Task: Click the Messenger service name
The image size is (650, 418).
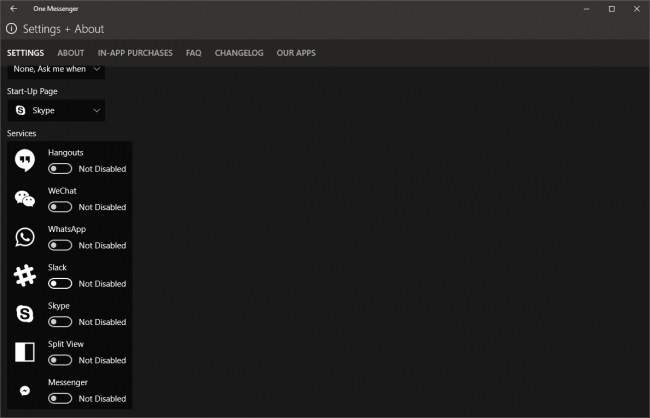Action: pos(68,382)
